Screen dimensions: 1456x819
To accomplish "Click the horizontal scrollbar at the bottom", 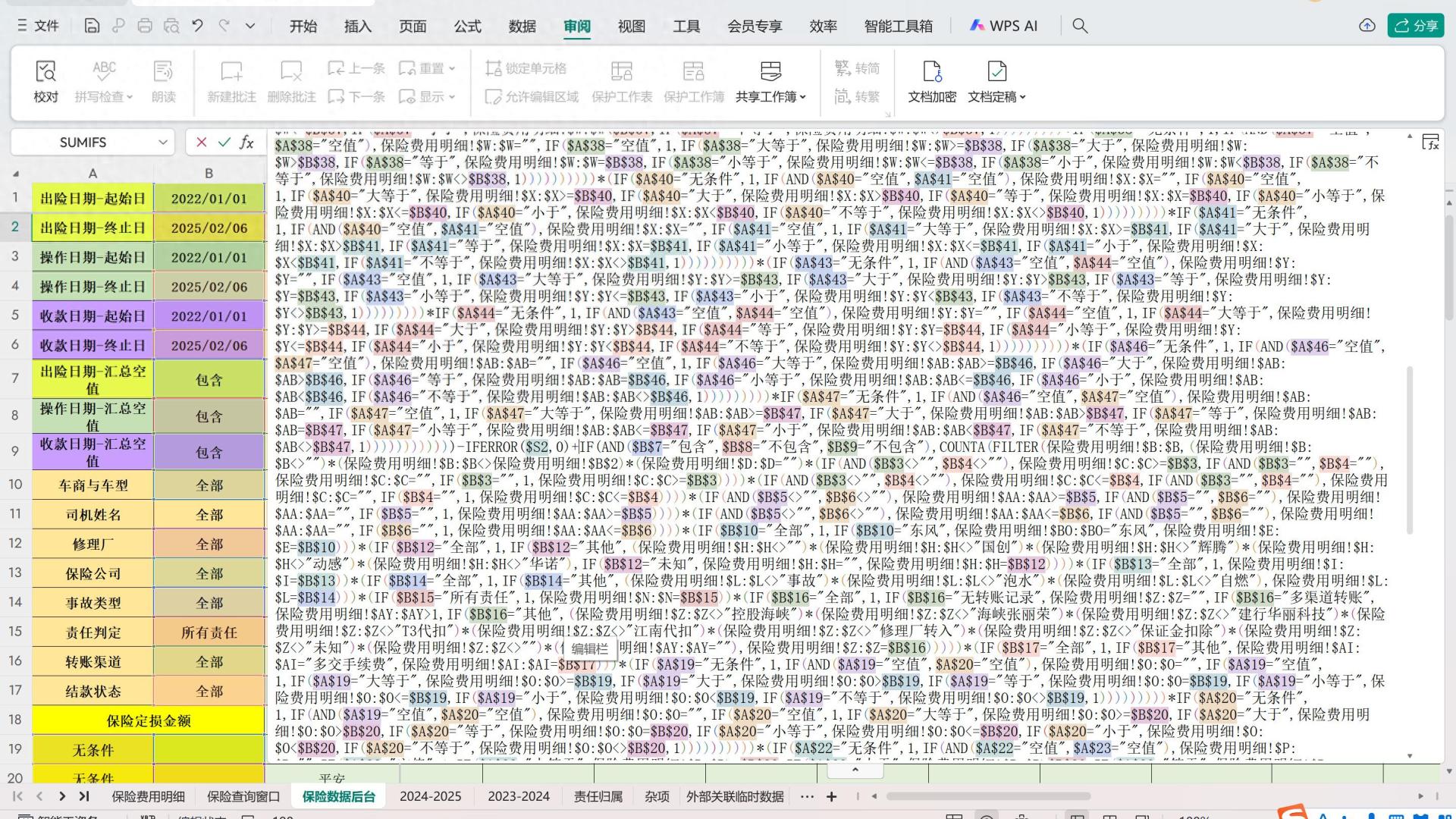I will 987,796.
